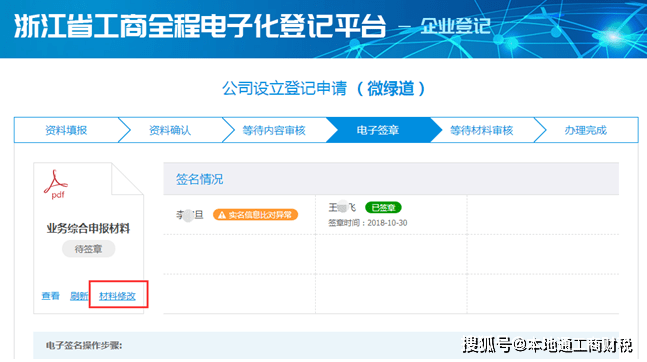Image resolution: width=647 pixels, height=362 pixels.
Task: Click the warning triangle icon in orange badge
Action: coord(222,215)
